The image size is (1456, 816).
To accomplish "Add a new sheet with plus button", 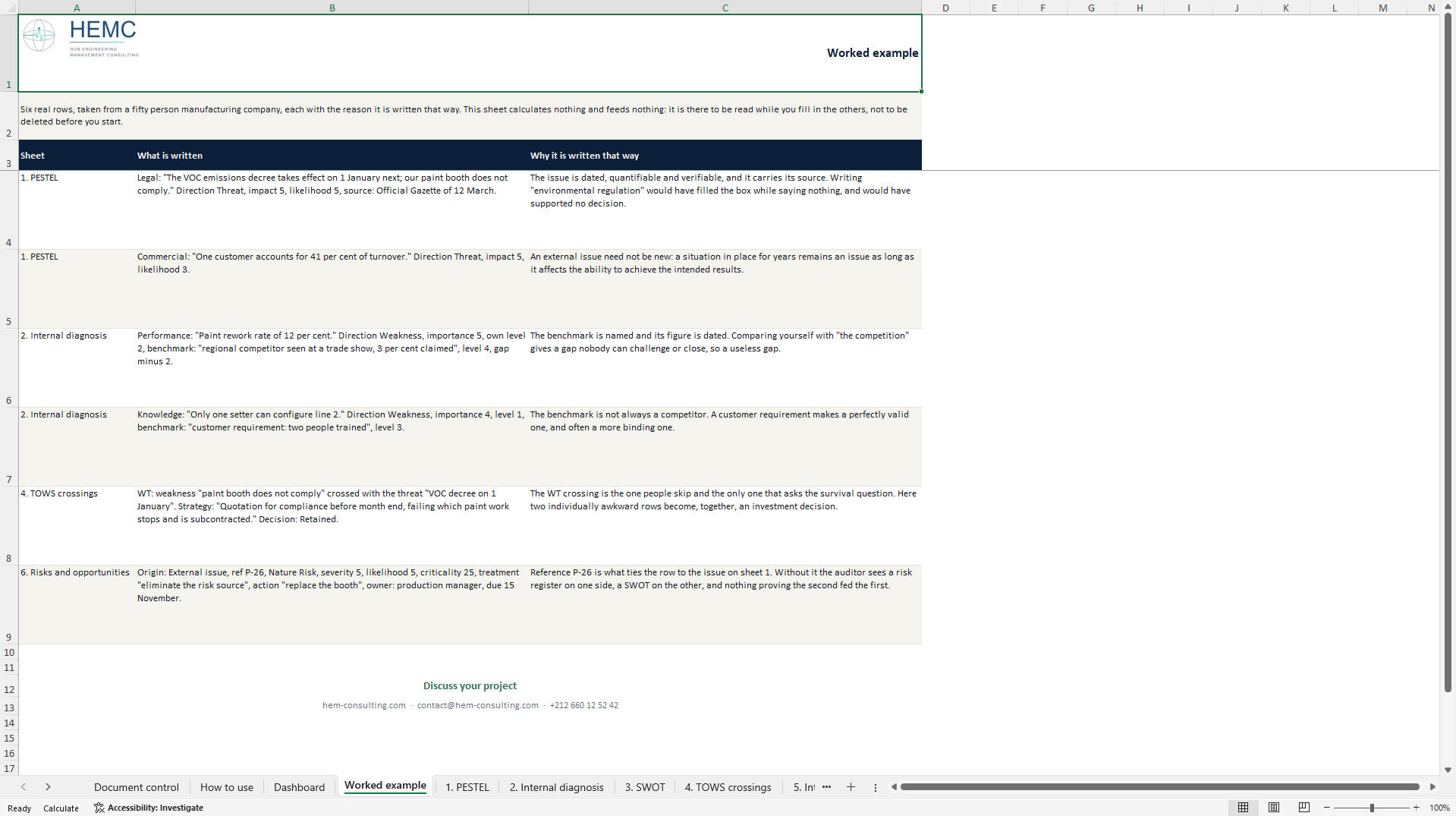I will (x=851, y=787).
